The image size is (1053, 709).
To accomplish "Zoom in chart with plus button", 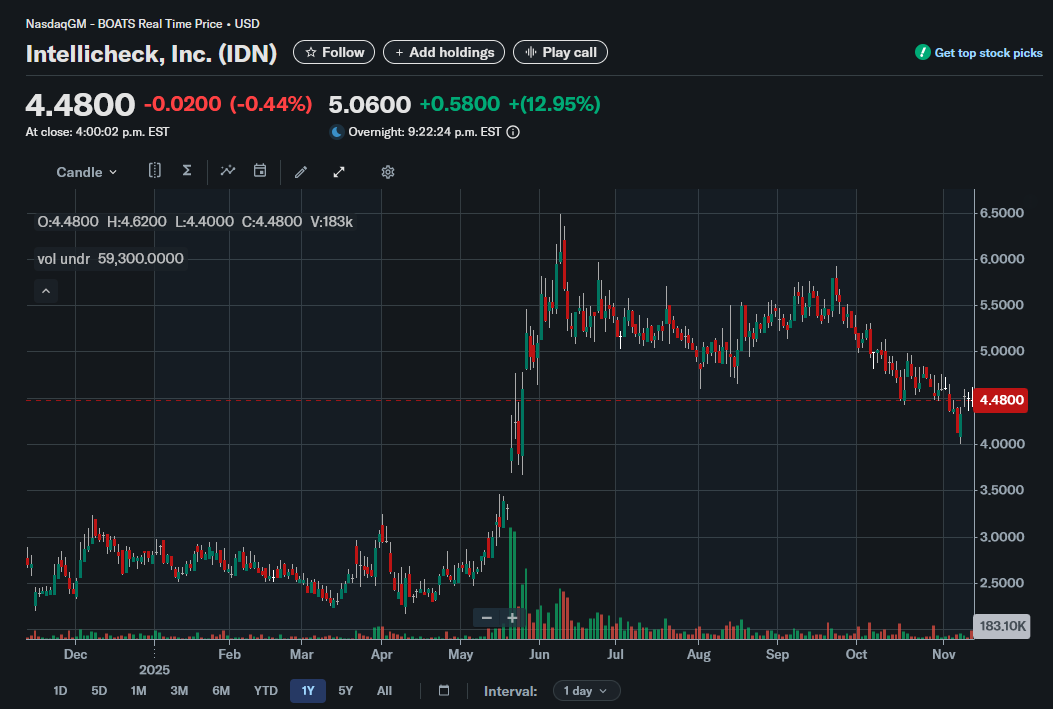I will pyautogui.click(x=512, y=618).
